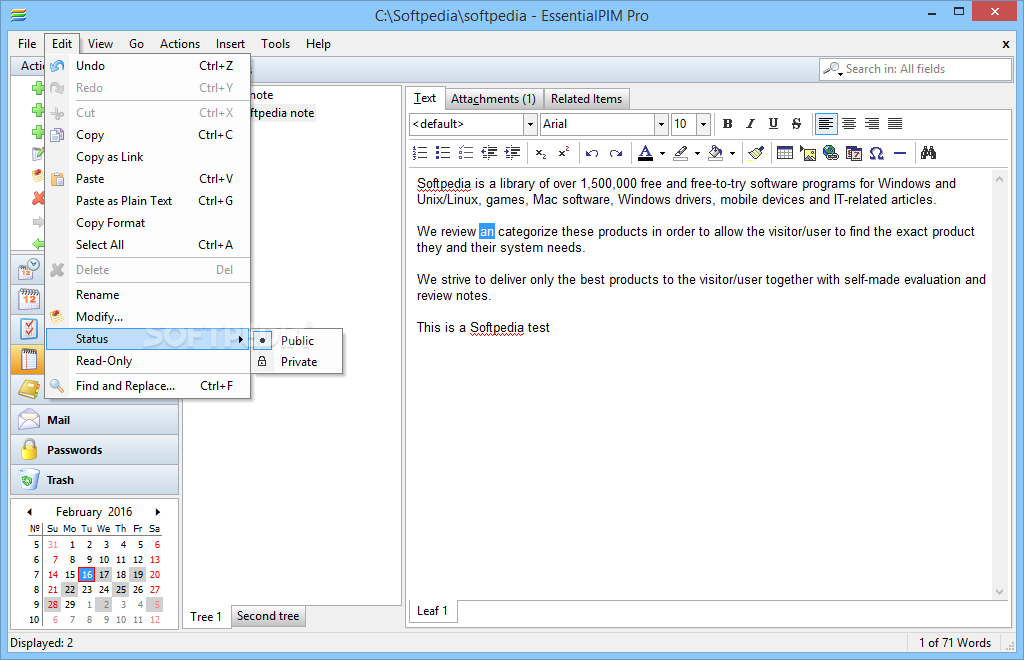Open the Tools menu

point(275,44)
